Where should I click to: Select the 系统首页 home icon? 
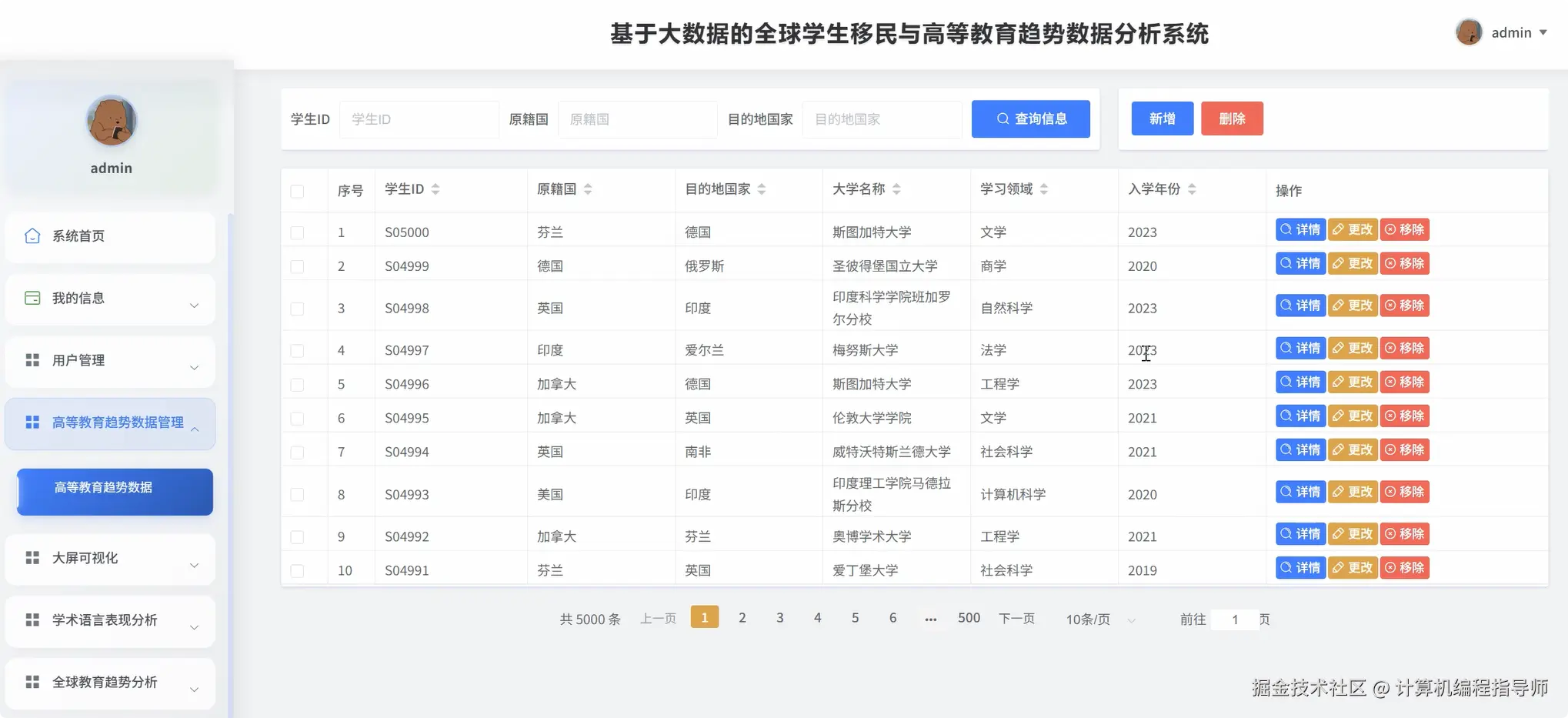point(32,235)
